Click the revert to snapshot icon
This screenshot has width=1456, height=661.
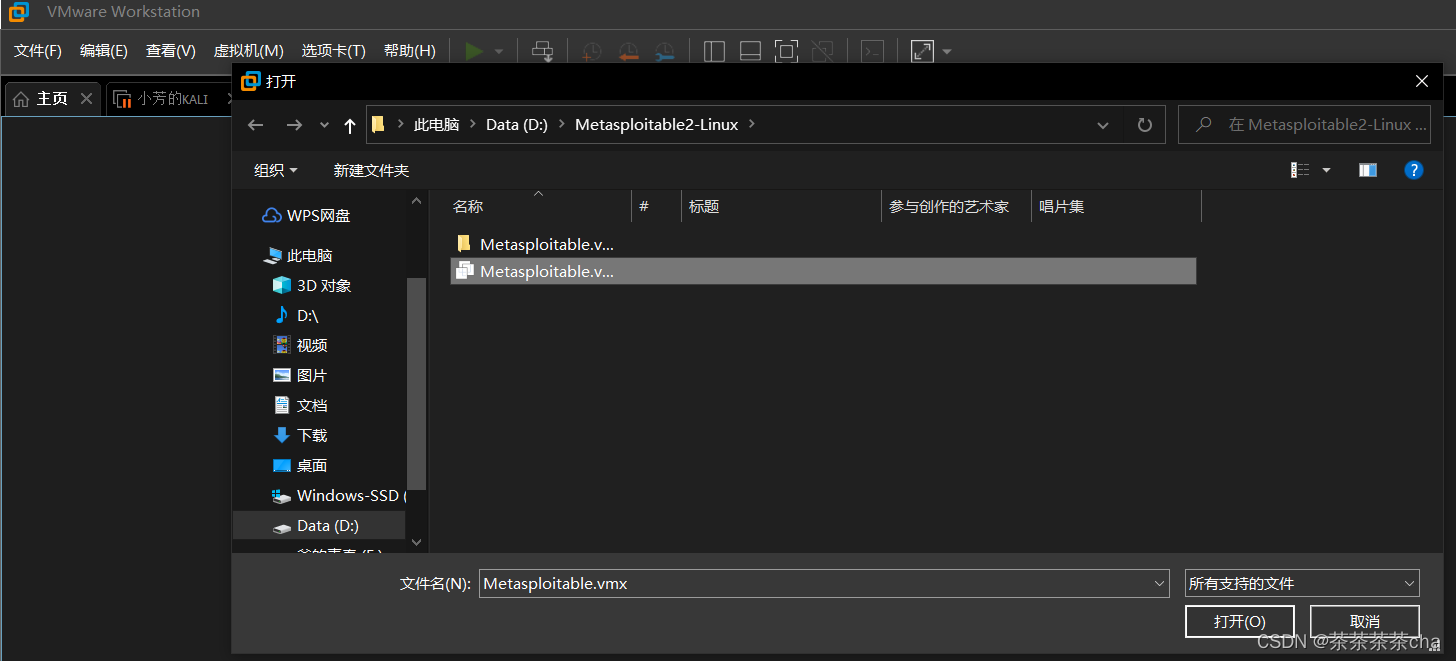628,51
